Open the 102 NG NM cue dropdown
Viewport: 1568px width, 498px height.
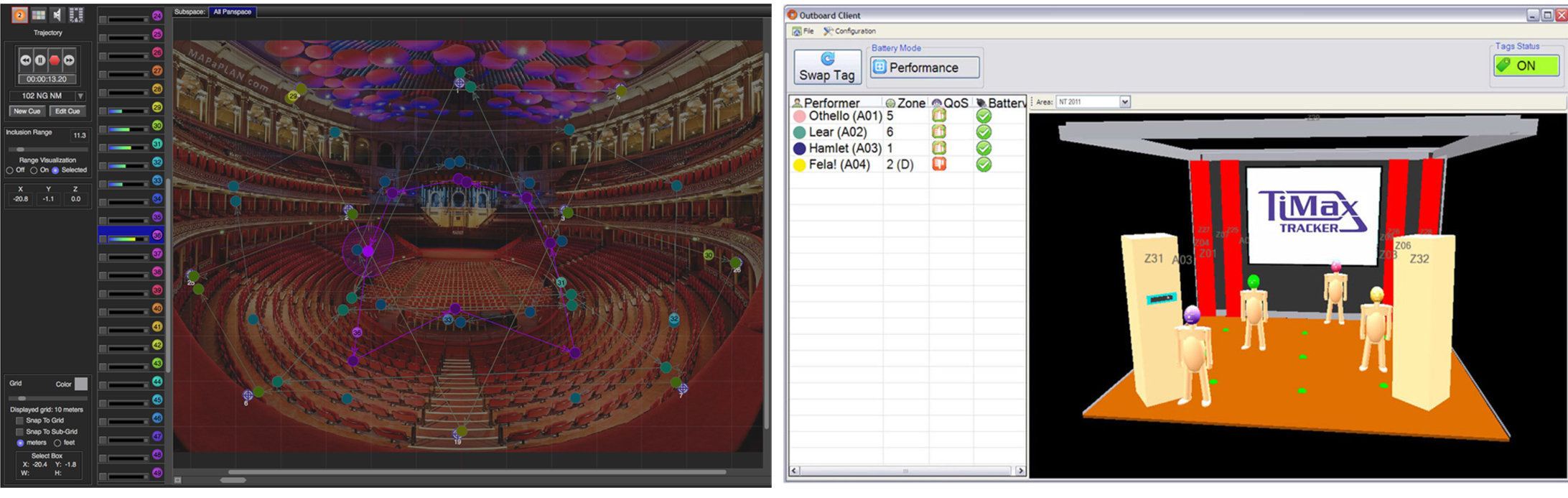tap(80, 96)
